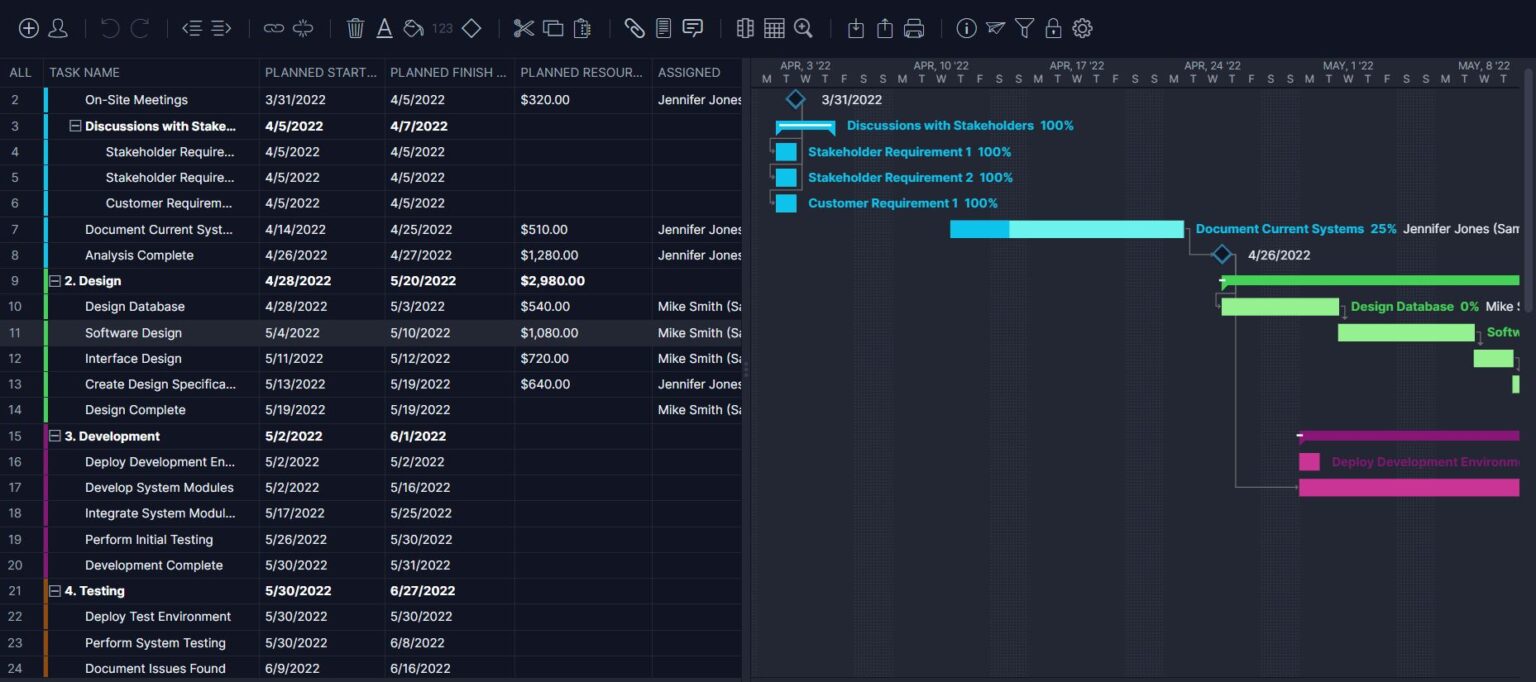1536x682 pixels.
Task: Link tasks with the chain icon
Action: pos(274,29)
